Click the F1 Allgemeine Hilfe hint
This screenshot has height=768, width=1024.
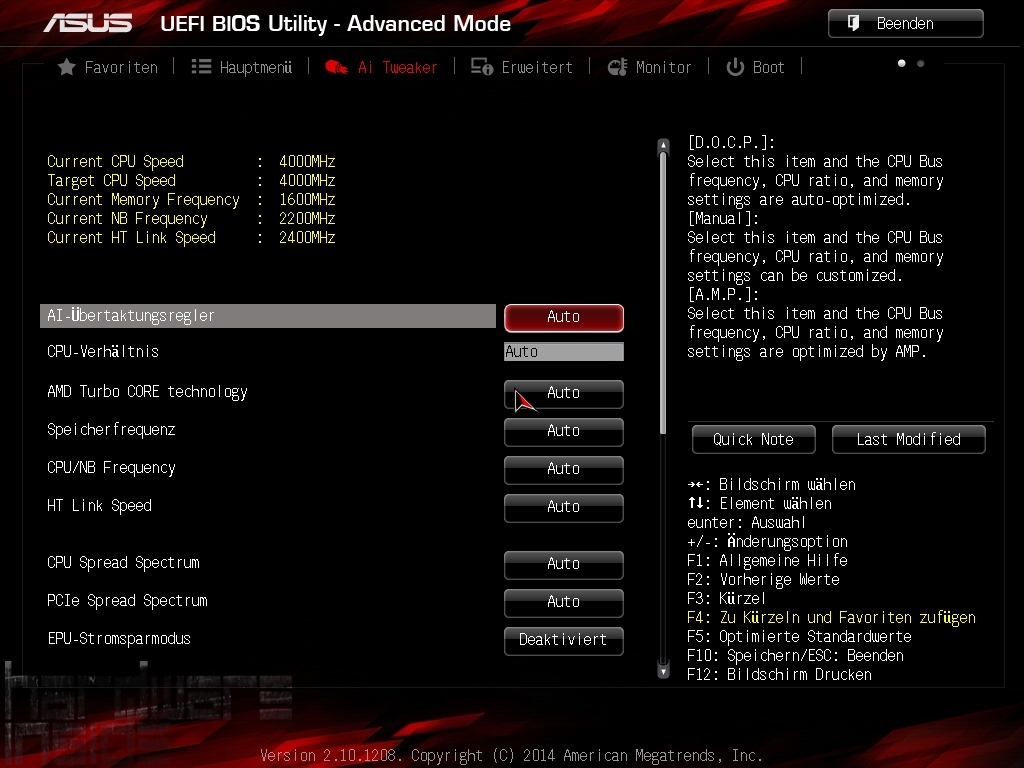tap(767, 560)
